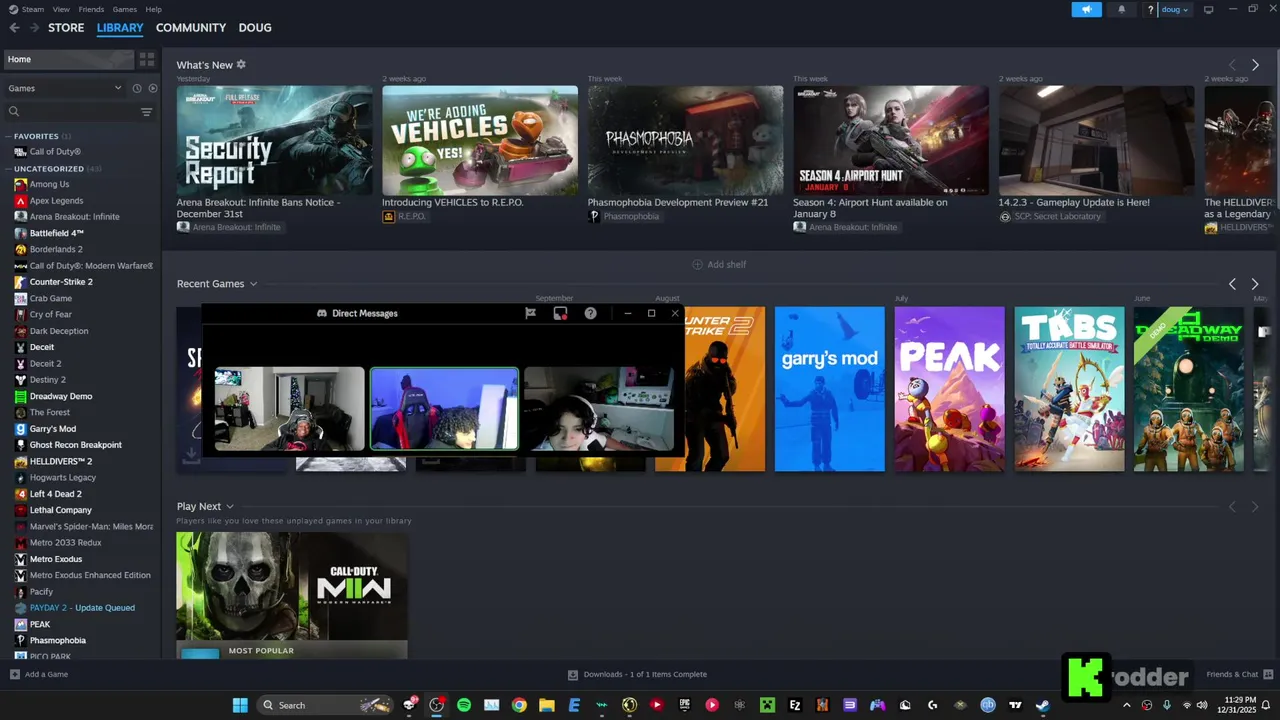The width and height of the screenshot is (1280, 720).
Task: Click the help icon in Direct Messages window
Action: coord(591,313)
